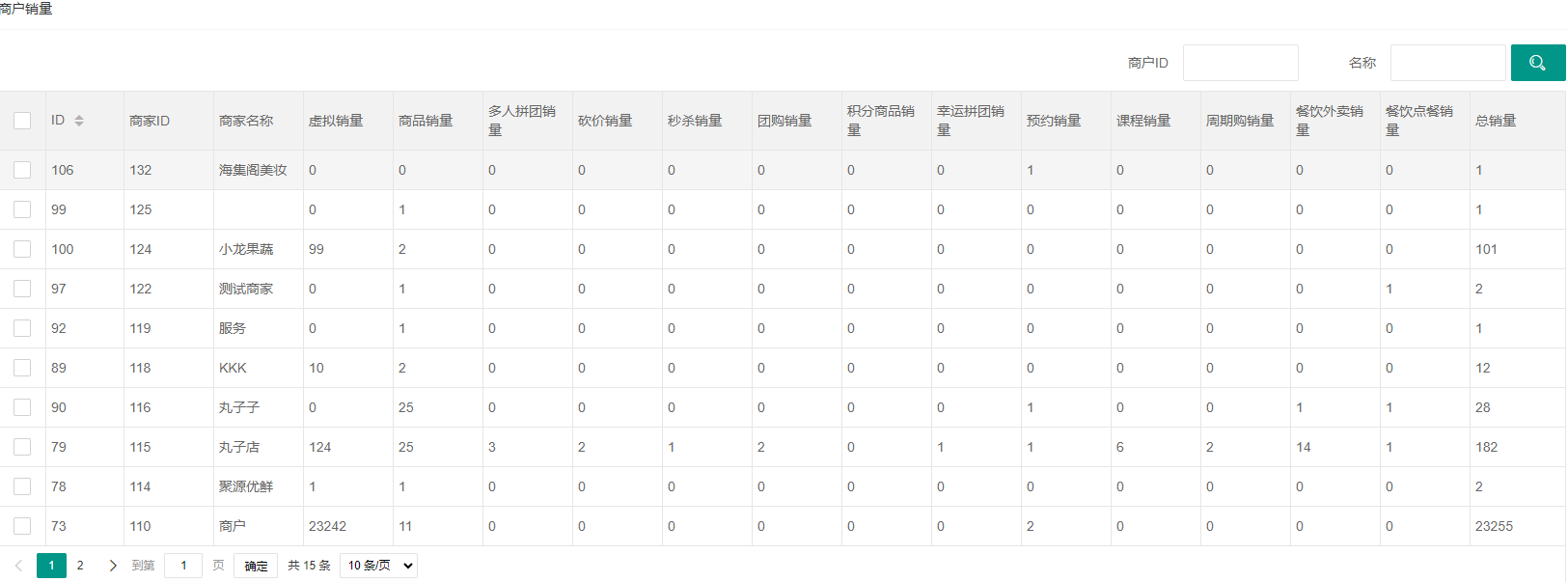Click the previous page arrow
This screenshot has width=1568, height=582.
18,566
